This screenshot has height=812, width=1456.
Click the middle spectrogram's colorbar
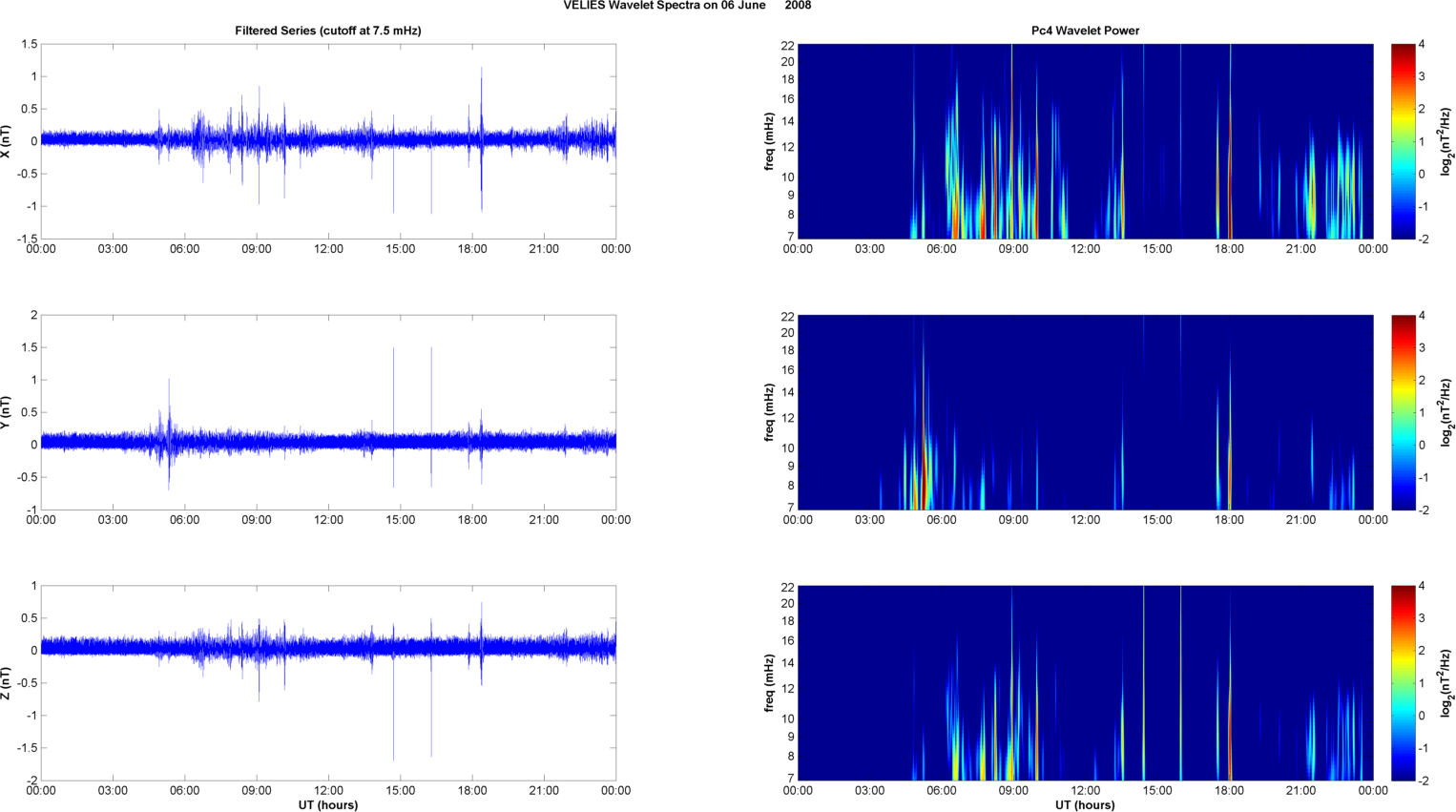(1403, 412)
